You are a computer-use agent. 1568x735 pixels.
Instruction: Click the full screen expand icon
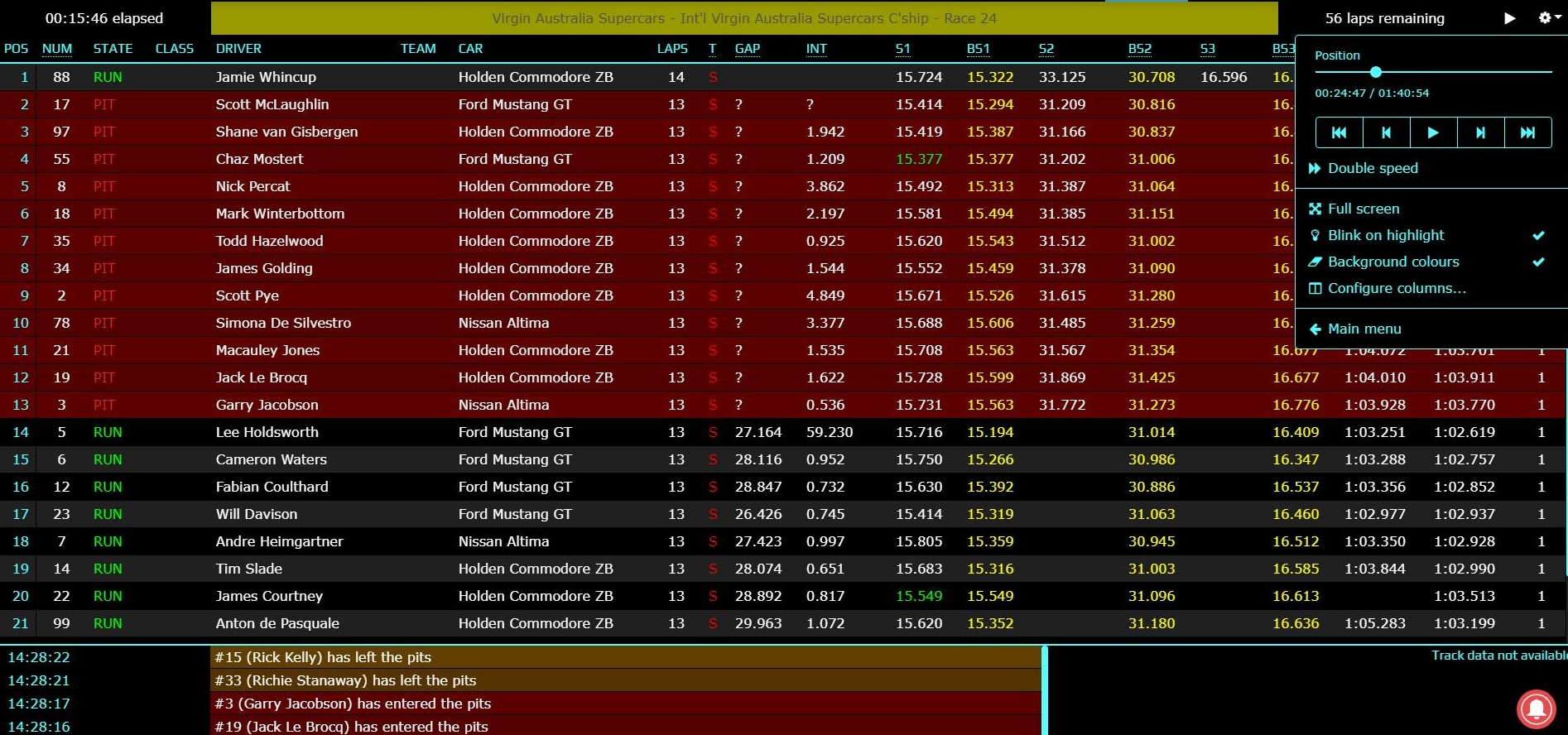1315,209
